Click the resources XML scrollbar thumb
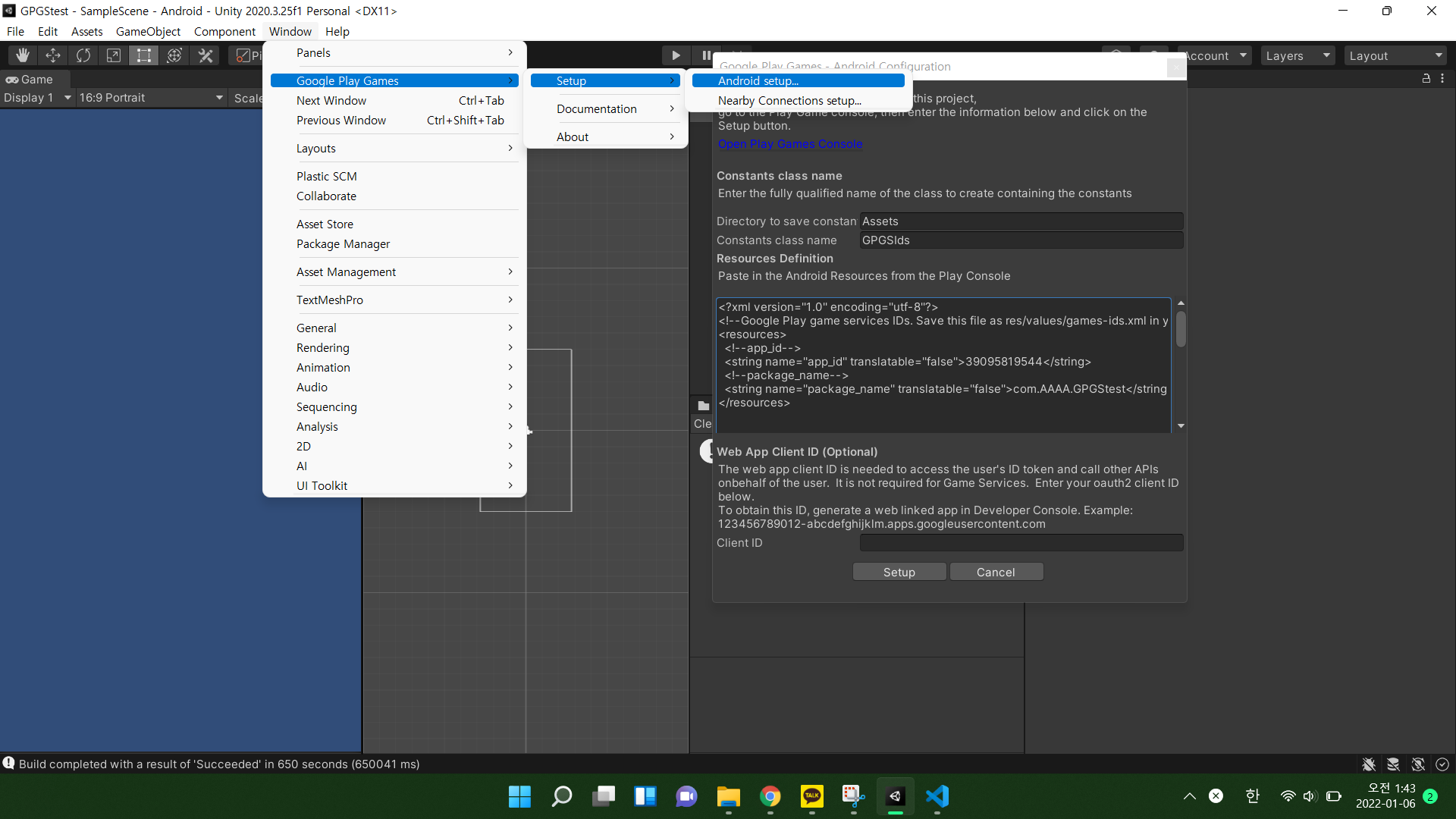This screenshot has width=1456, height=819. pos(1181,329)
